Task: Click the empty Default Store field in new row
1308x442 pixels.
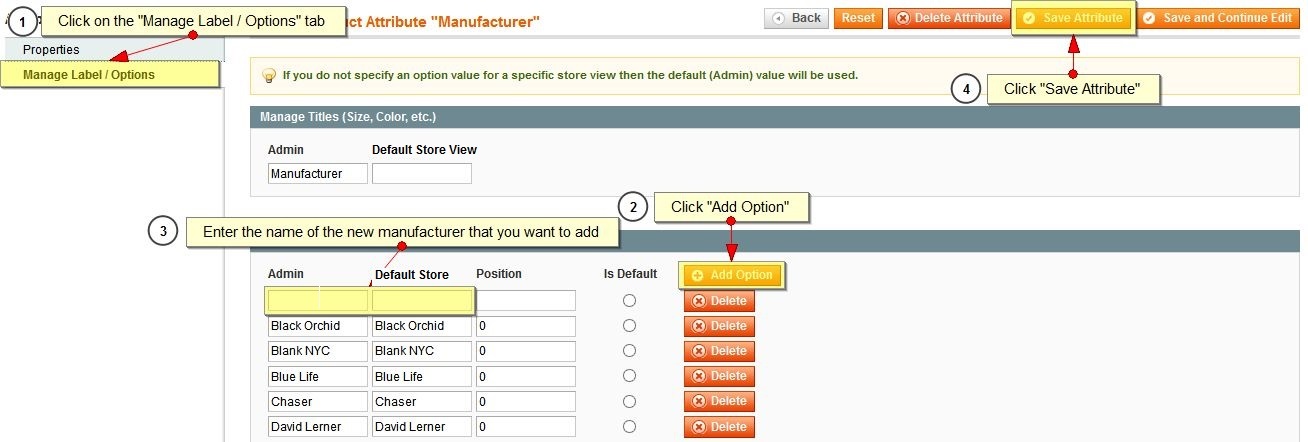Action: 422,301
